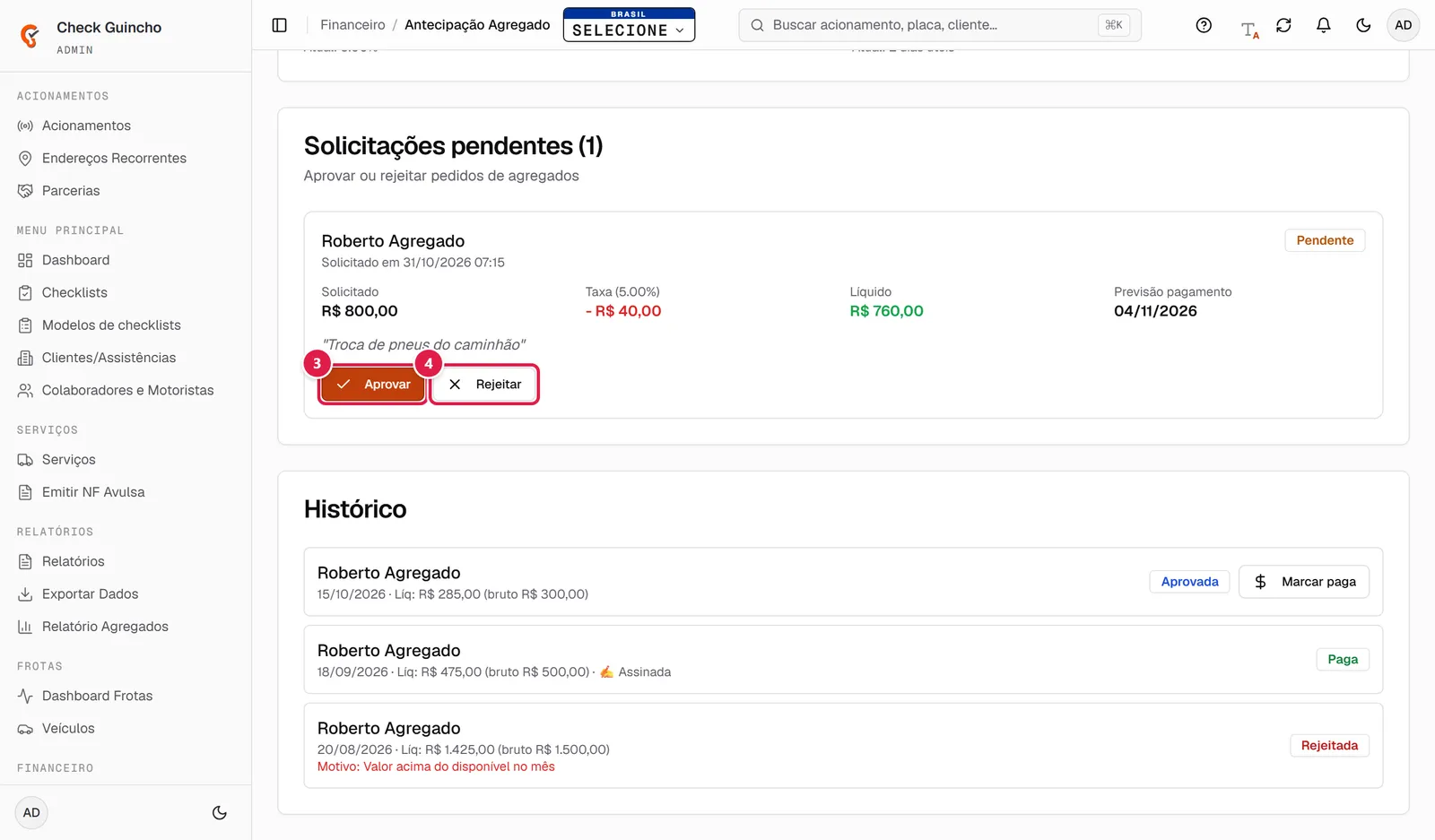Select the - R$ 40,00 fee value
The image size is (1435, 840).
(x=623, y=311)
